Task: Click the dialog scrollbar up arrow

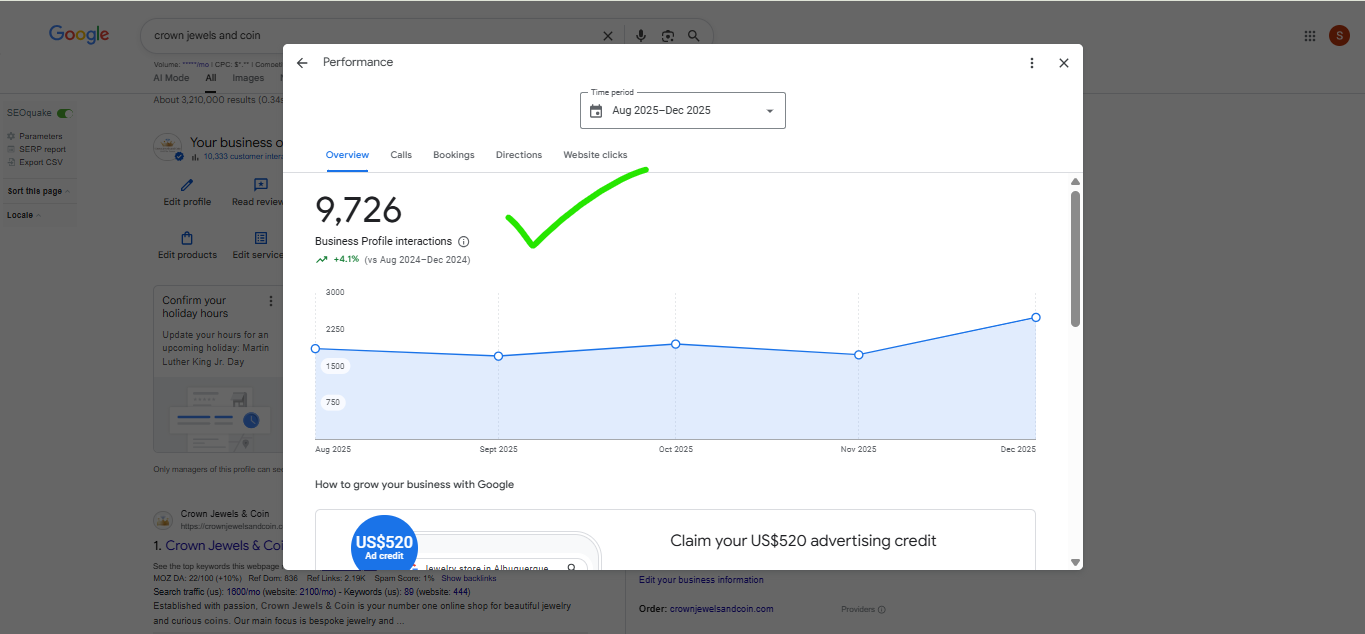Action: pos(1075,182)
